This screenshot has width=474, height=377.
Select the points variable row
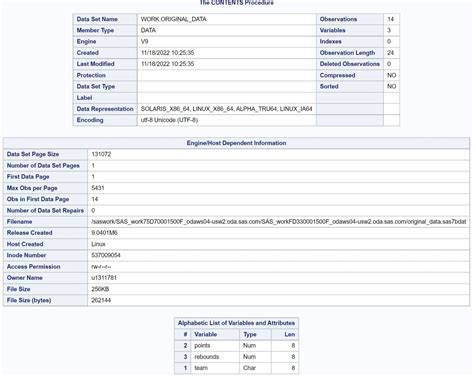click(x=236, y=346)
